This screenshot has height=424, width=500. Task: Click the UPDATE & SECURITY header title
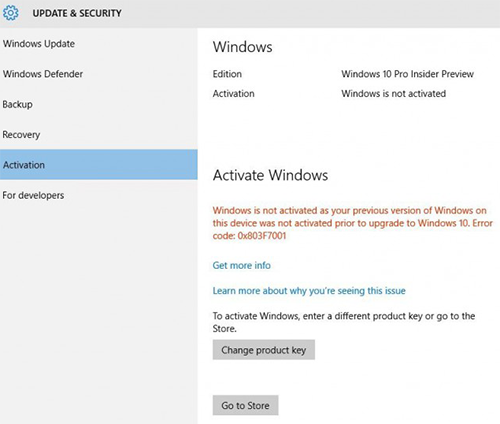click(x=77, y=13)
